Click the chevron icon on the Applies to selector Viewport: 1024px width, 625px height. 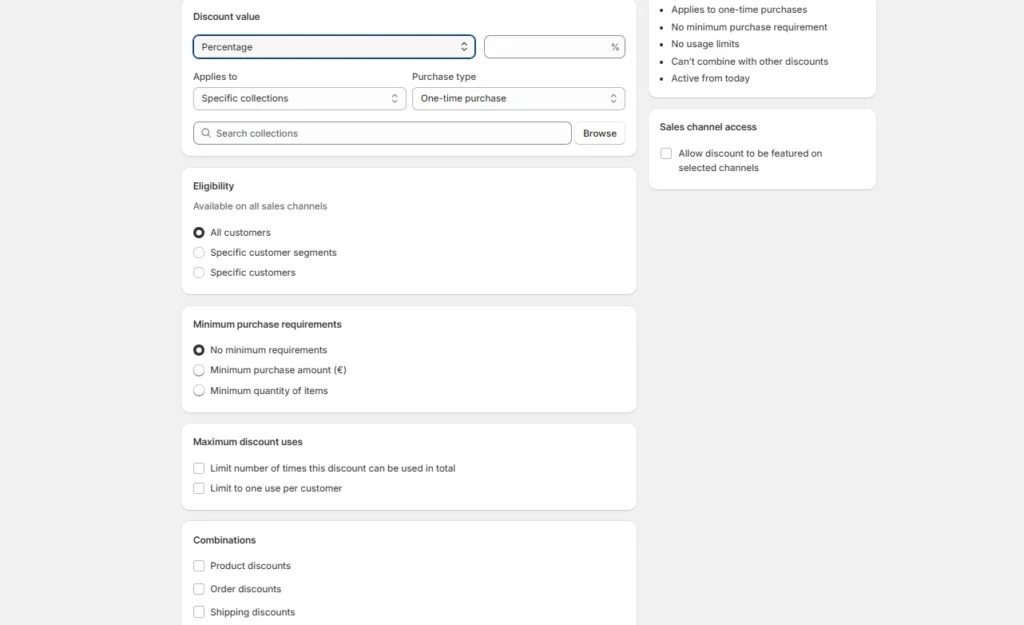[x=394, y=98]
